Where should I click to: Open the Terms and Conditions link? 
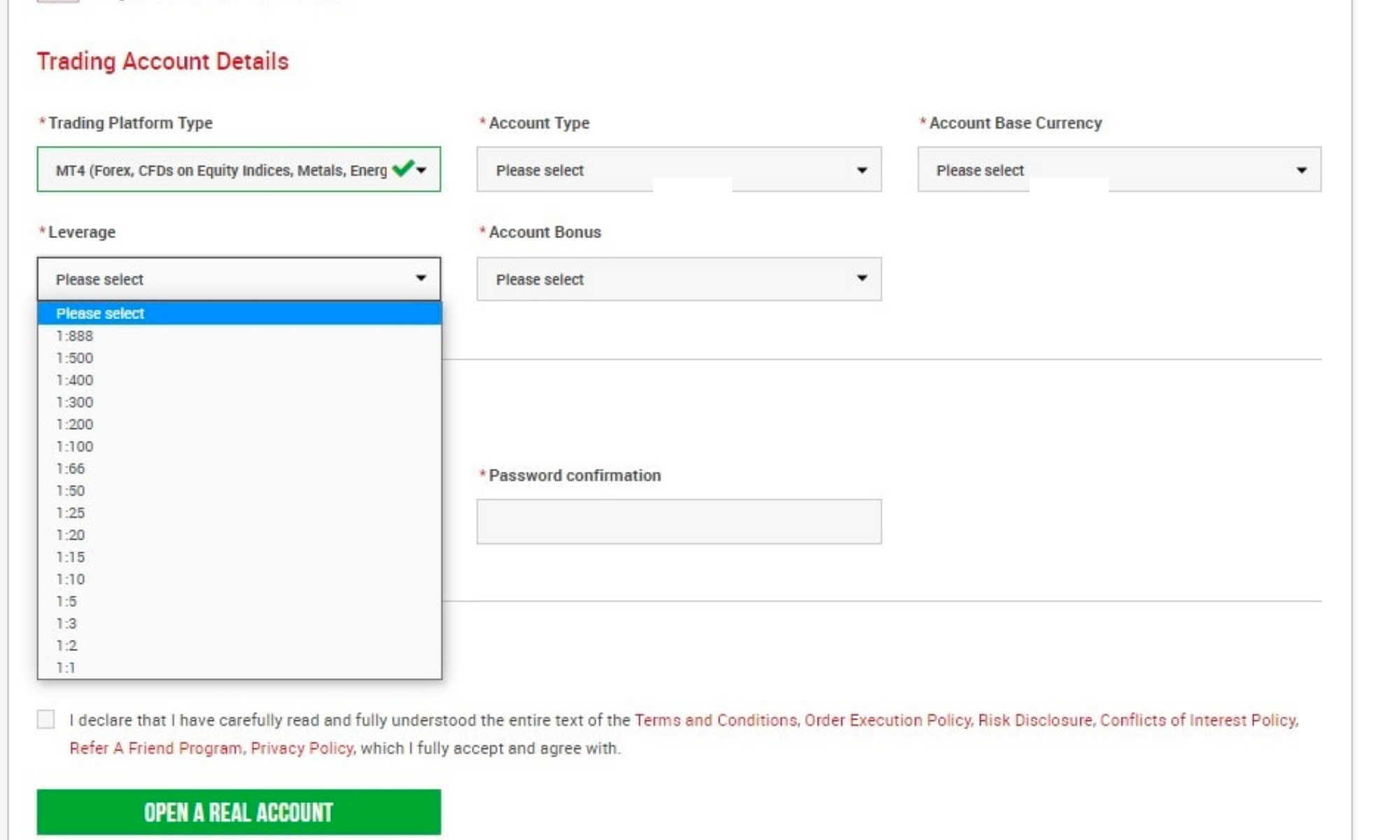[715, 720]
